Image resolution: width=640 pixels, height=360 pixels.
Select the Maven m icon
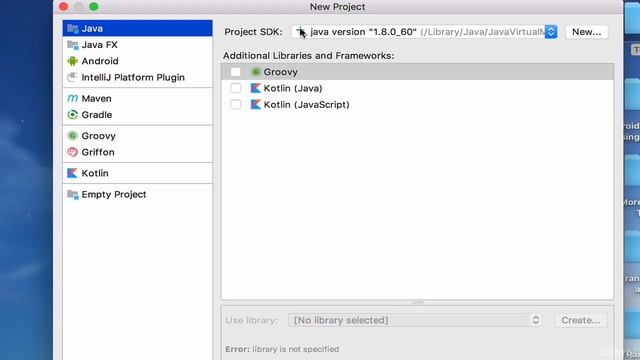coord(73,98)
